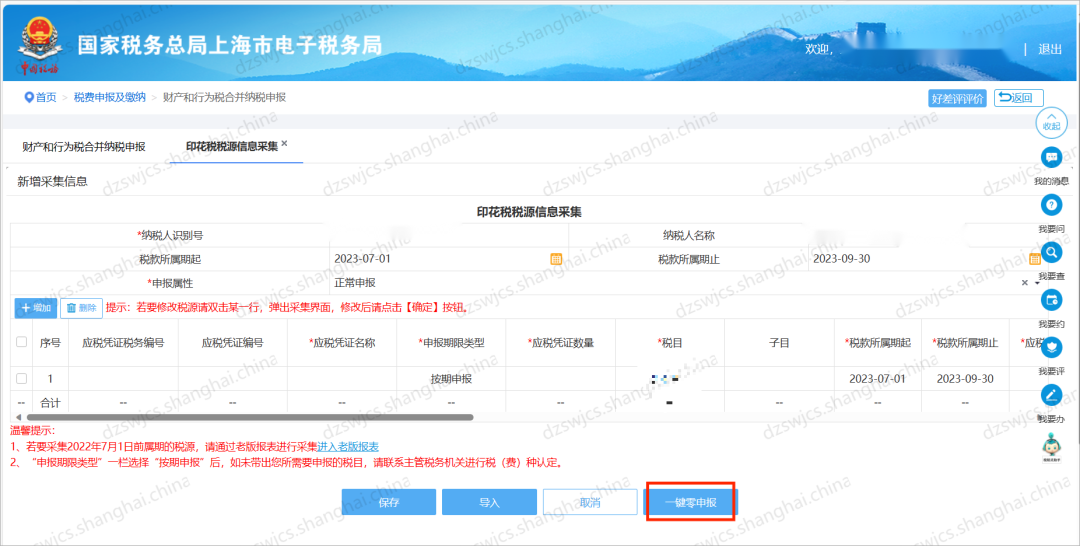Open calendar for 税款所属期起
The image size is (1080, 546).
pyautogui.click(x=556, y=260)
